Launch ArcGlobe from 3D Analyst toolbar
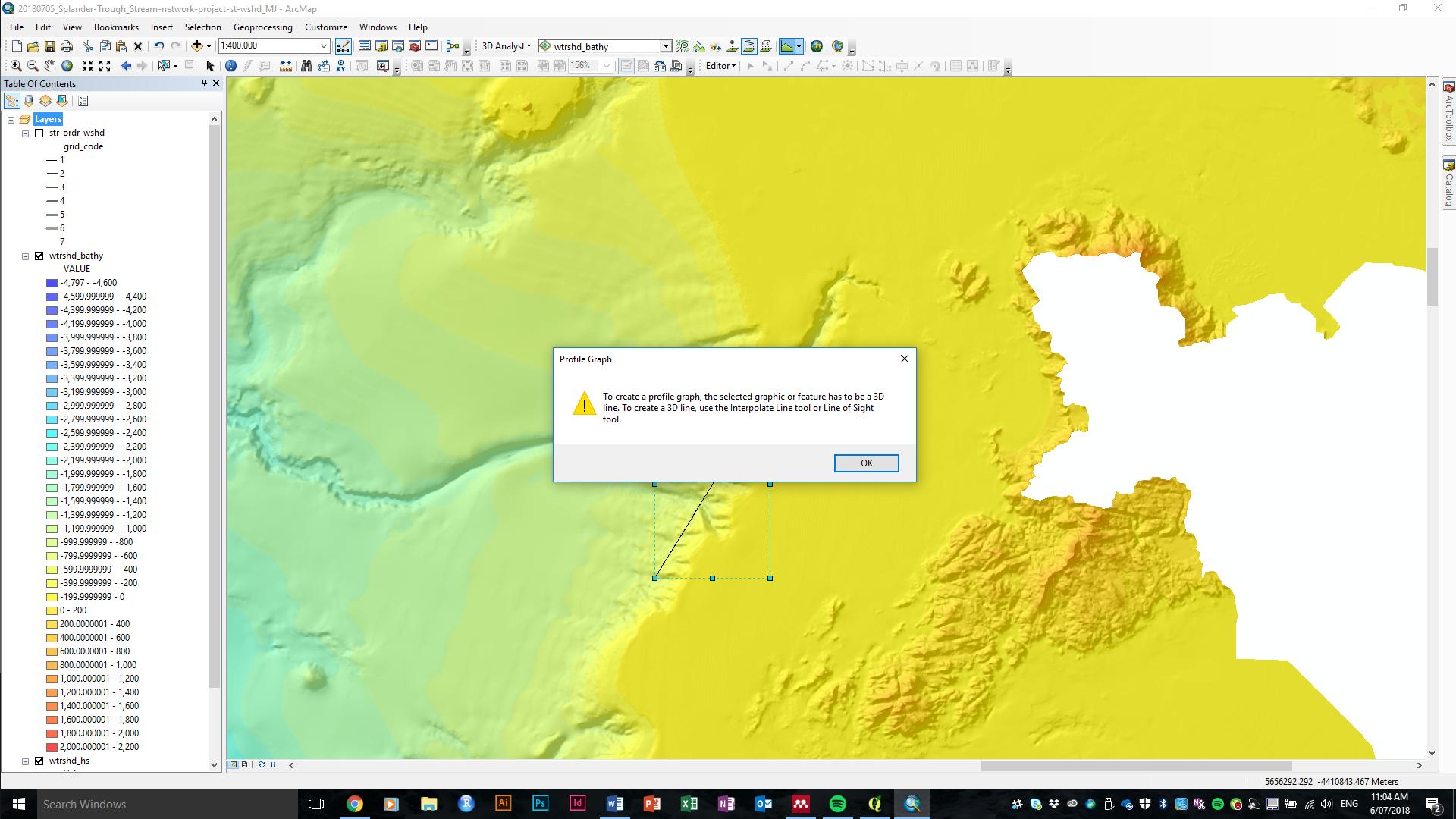 pos(837,46)
